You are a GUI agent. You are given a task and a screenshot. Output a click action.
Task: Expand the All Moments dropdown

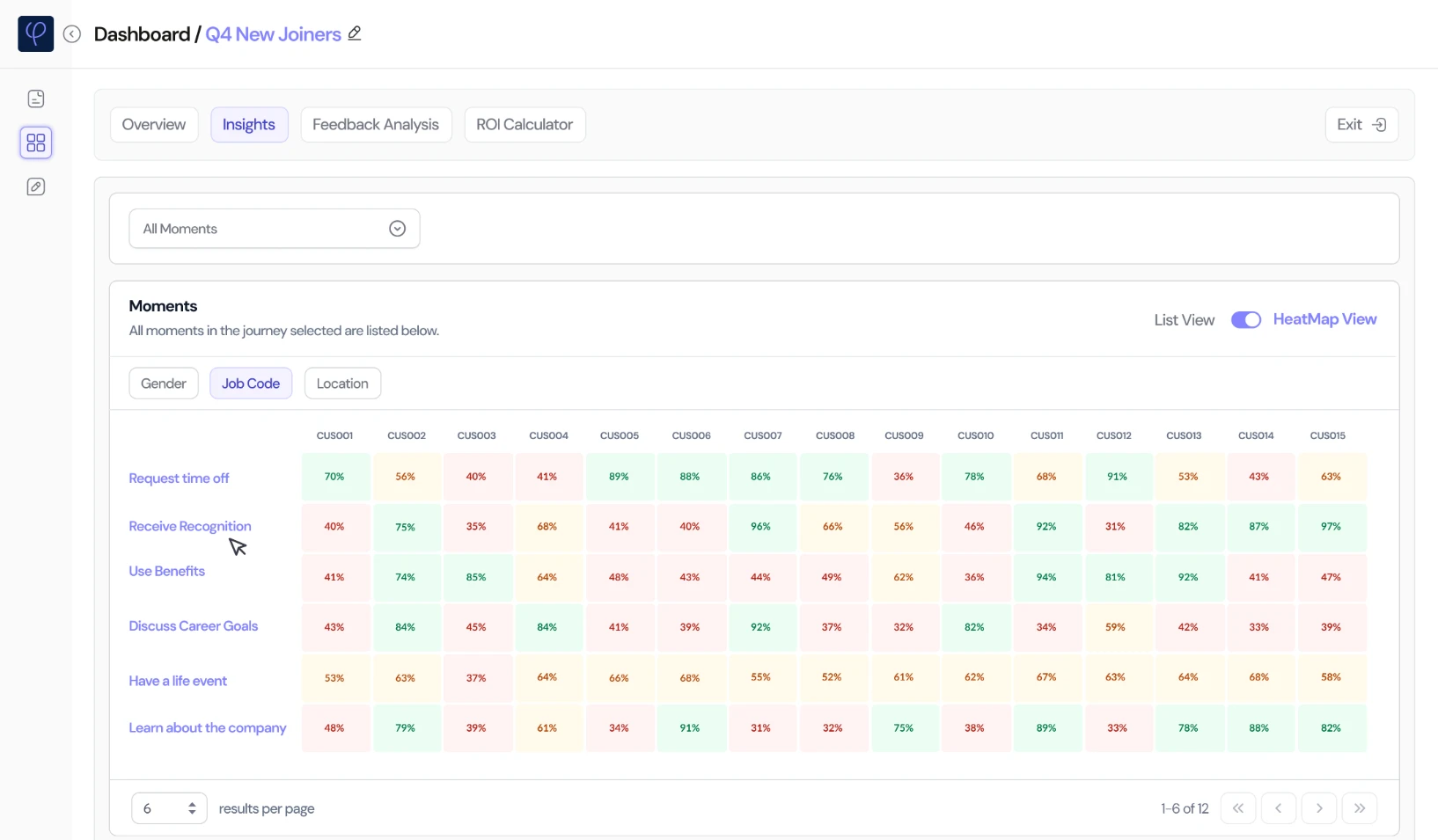tap(275, 229)
